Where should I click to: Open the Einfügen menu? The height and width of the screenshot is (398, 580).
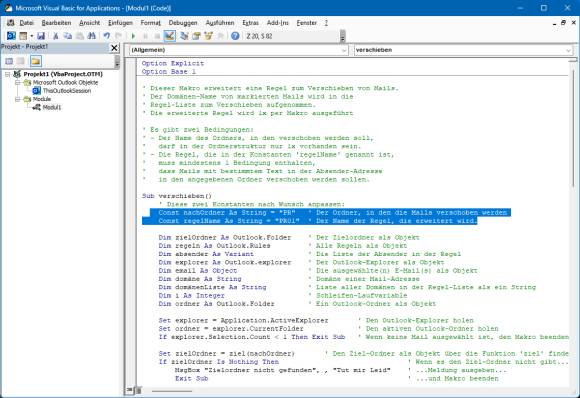click(120, 23)
